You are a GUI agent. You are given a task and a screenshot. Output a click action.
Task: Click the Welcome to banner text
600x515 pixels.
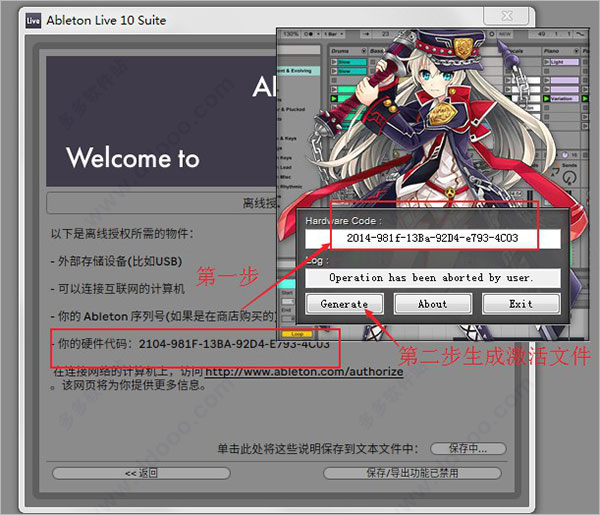point(133,158)
